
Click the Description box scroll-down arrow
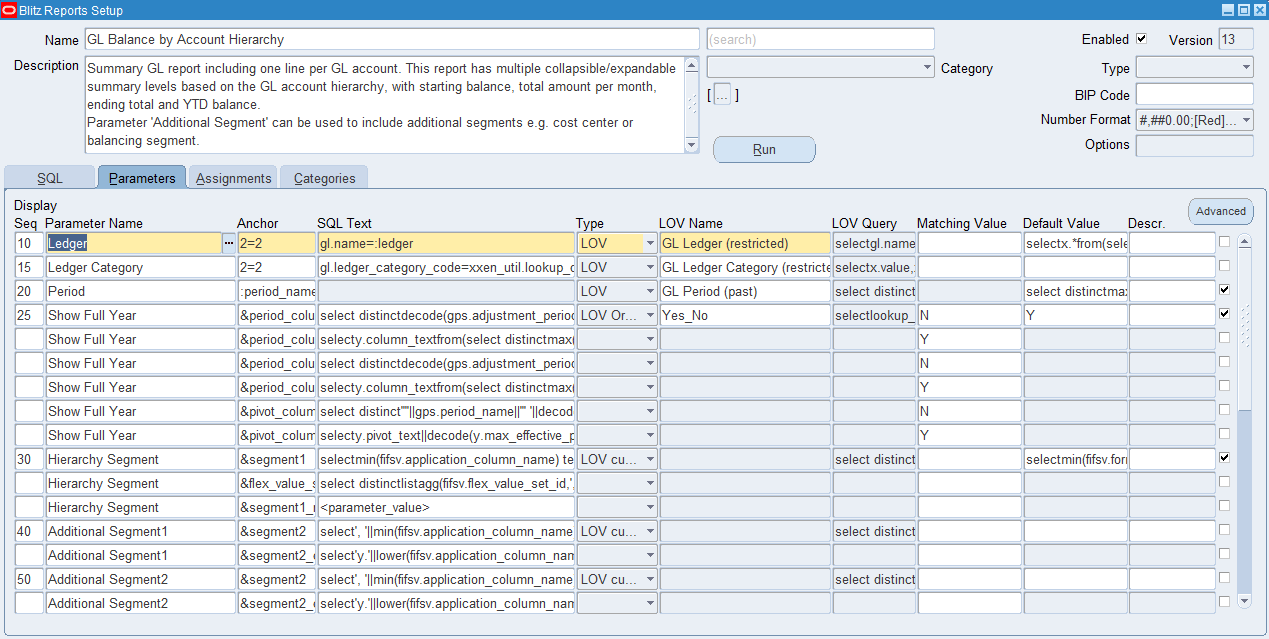point(691,144)
